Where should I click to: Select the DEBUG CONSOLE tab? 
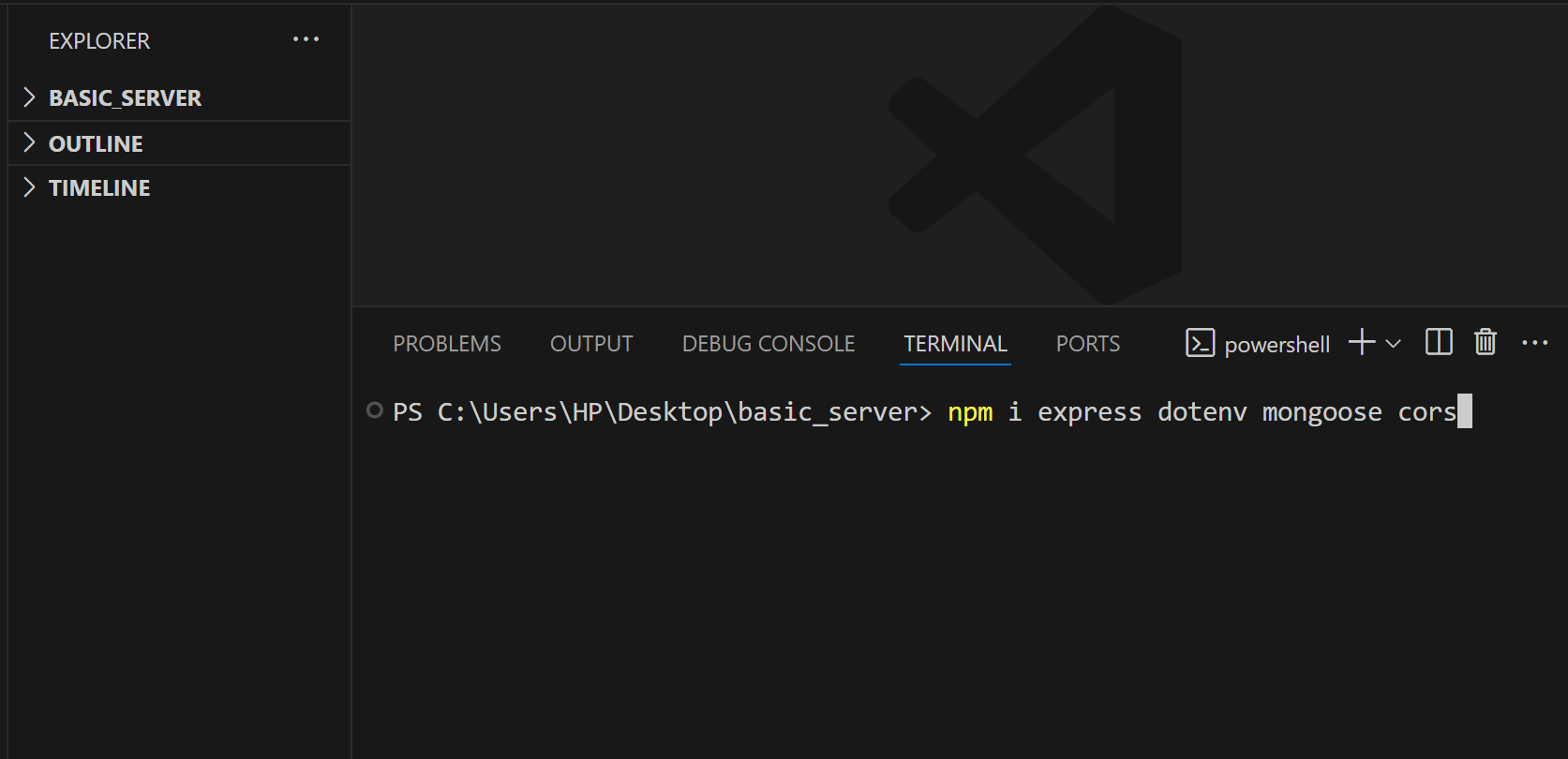(x=769, y=344)
